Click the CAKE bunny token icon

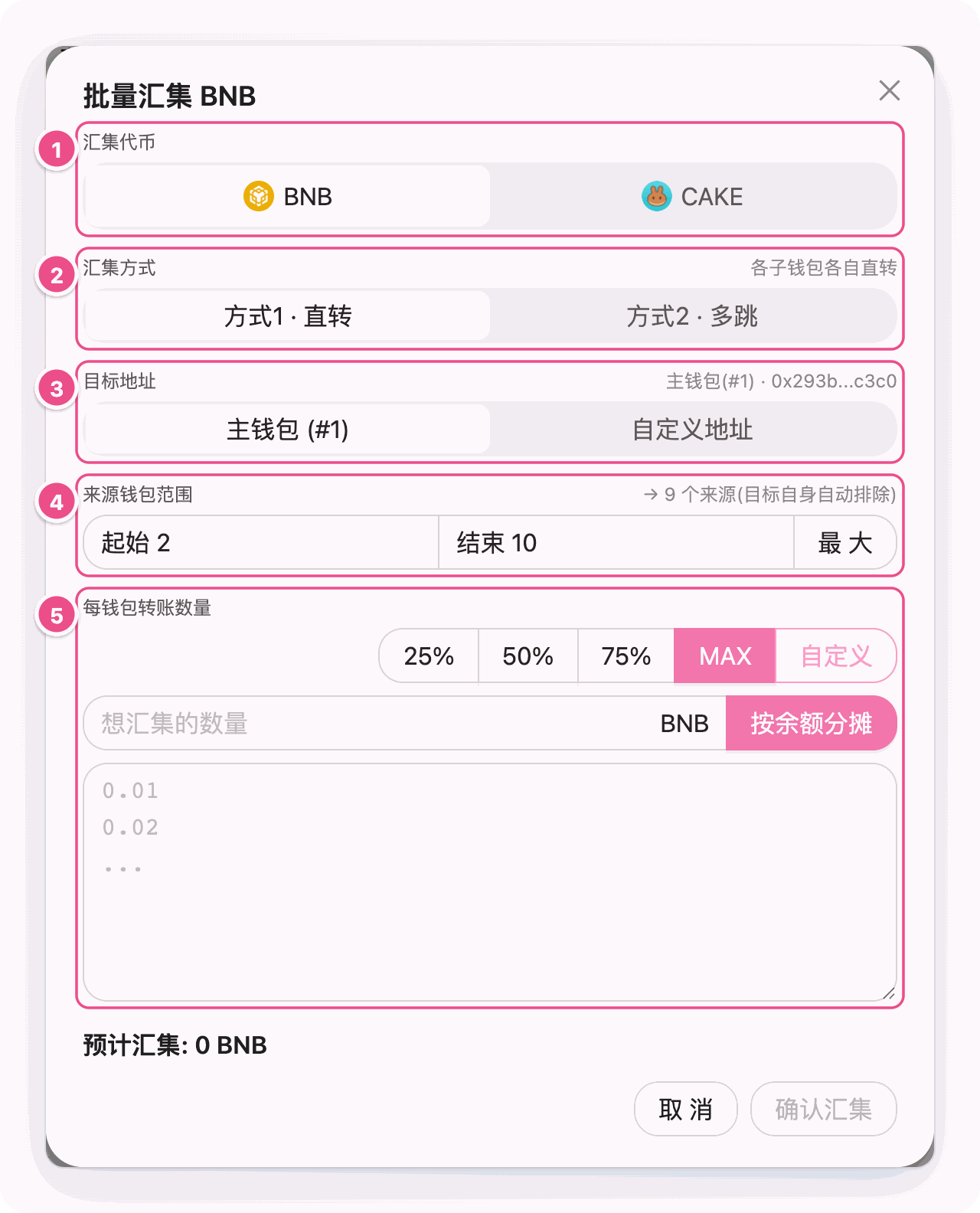656,196
